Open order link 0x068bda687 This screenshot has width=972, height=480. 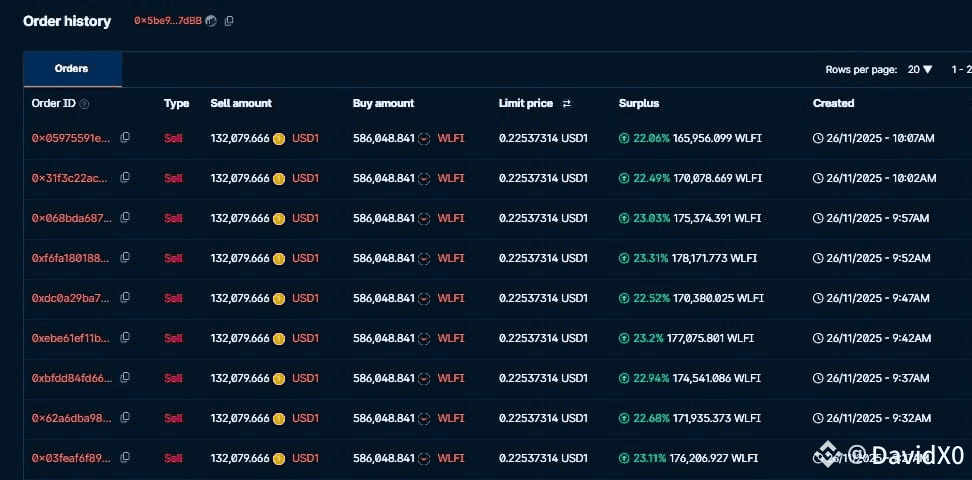click(x=72, y=218)
